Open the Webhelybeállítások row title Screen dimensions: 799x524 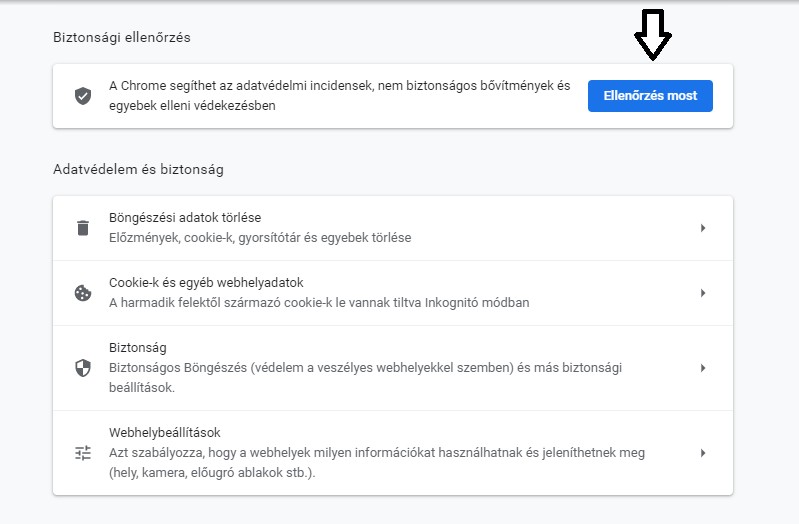coord(164,433)
